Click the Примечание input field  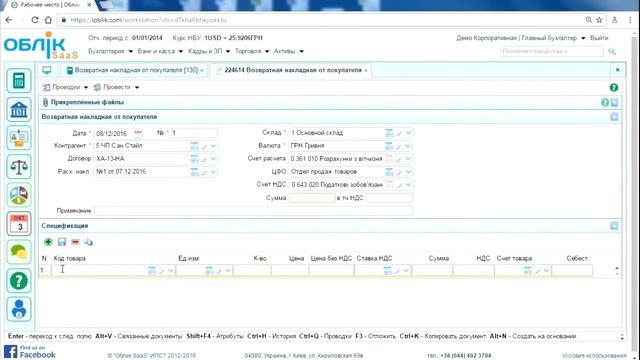(x=253, y=211)
